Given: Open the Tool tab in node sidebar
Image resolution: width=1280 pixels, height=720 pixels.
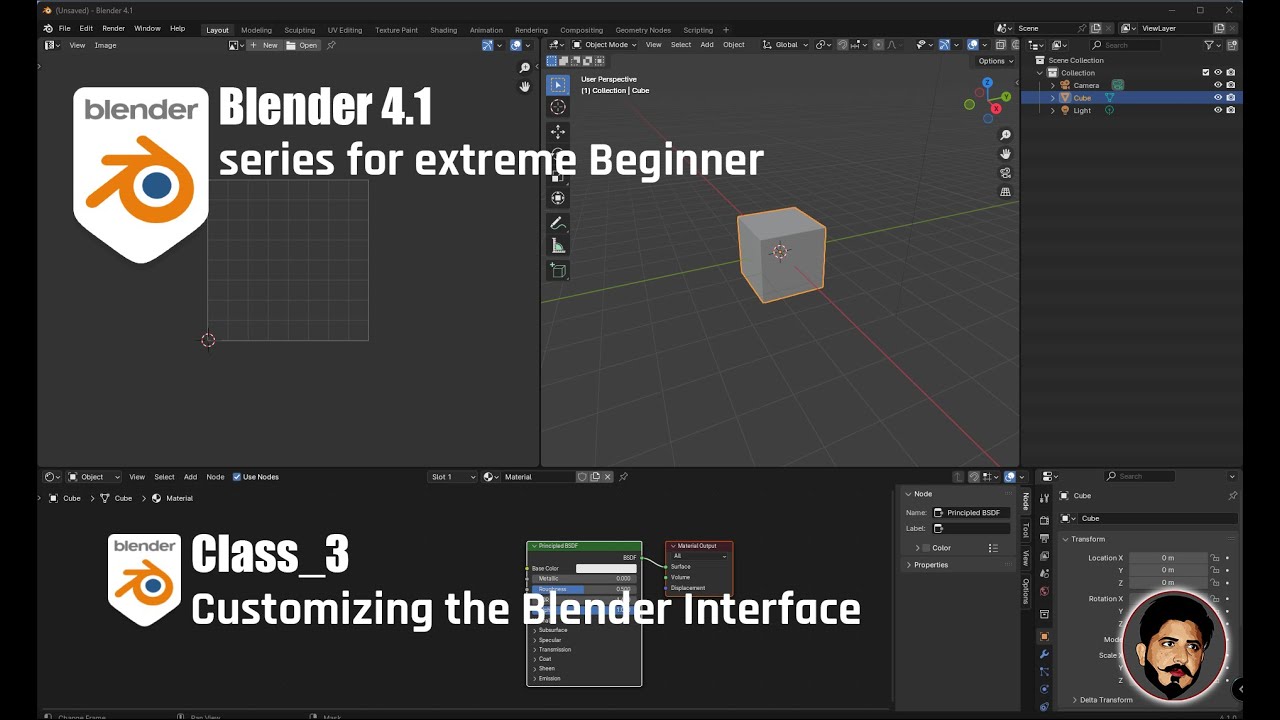Looking at the screenshot, I should point(1025,530).
